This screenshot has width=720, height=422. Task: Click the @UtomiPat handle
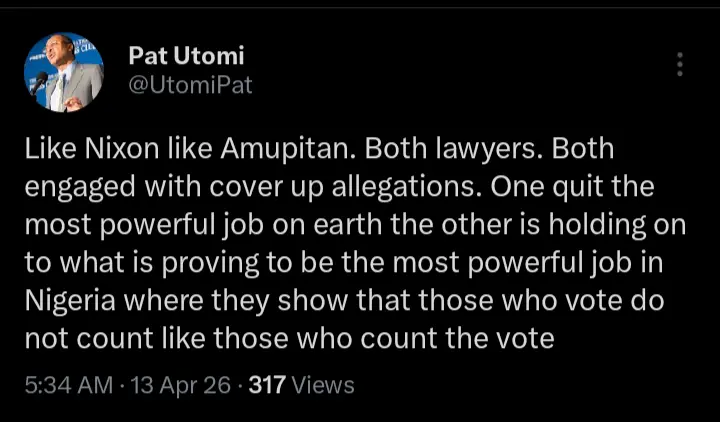190,85
